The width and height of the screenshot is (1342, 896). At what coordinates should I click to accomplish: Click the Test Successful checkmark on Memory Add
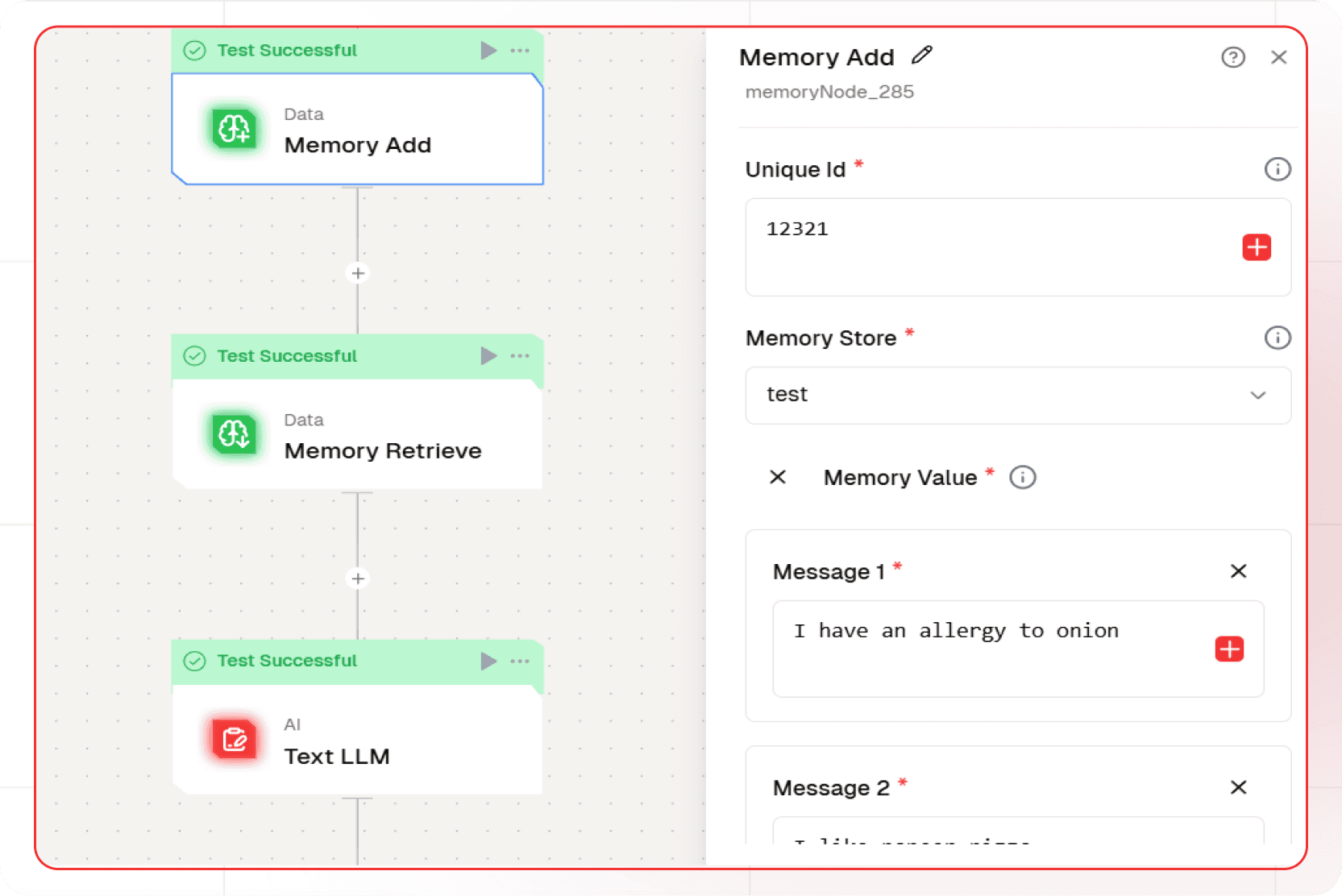194,50
